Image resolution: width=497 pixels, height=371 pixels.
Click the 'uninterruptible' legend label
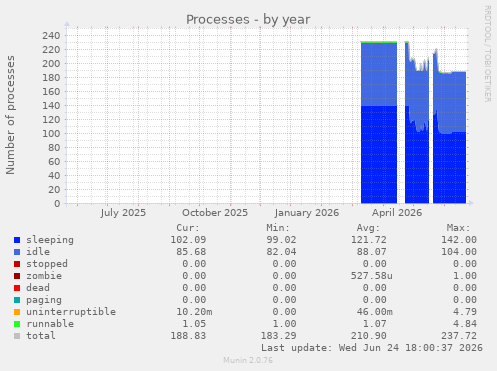71,312
